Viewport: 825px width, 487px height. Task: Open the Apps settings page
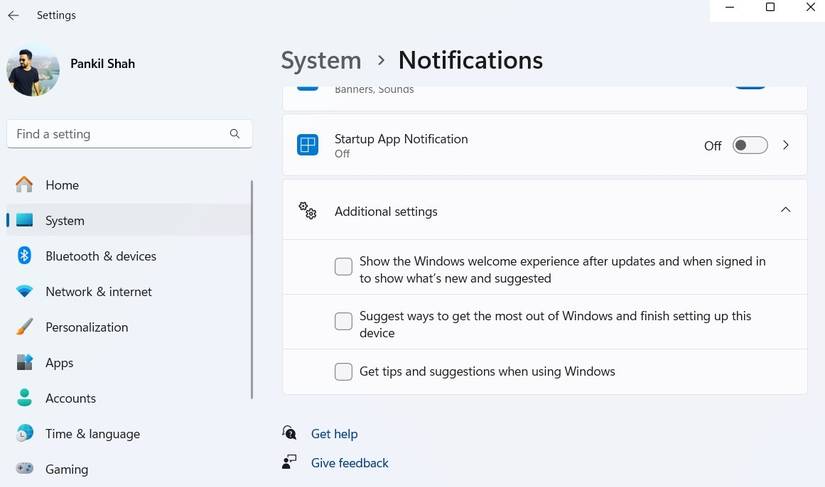click(59, 363)
